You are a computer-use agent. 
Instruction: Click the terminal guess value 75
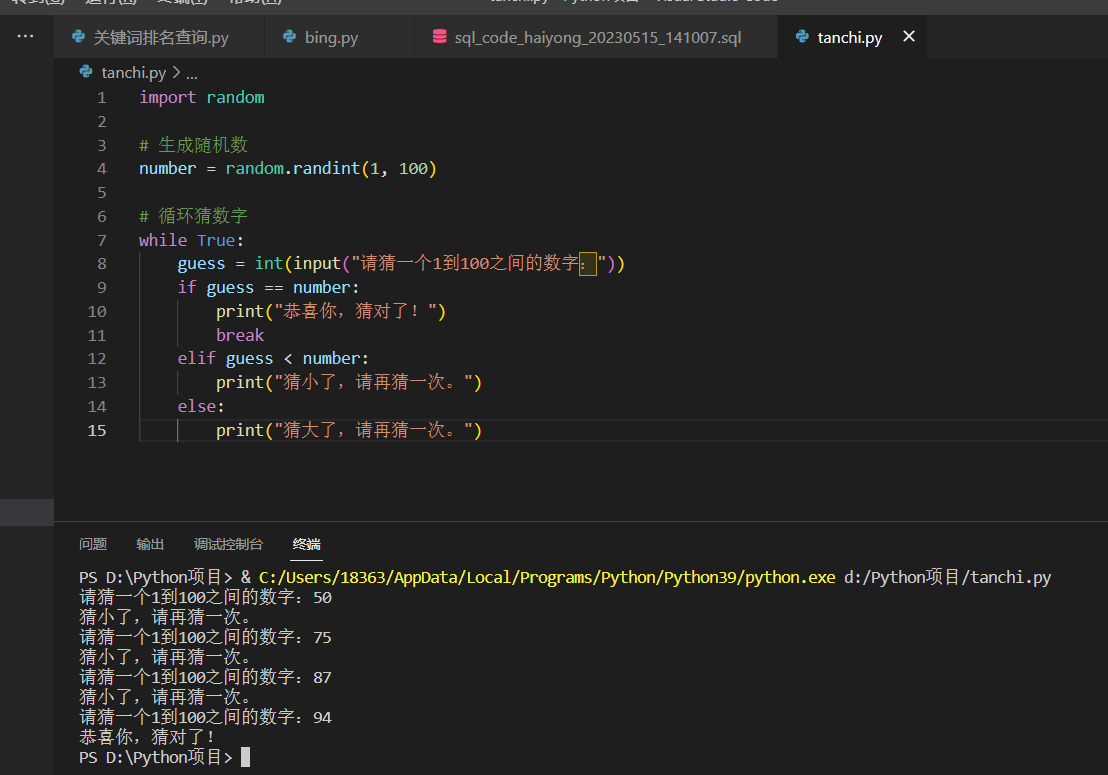coord(322,637)
